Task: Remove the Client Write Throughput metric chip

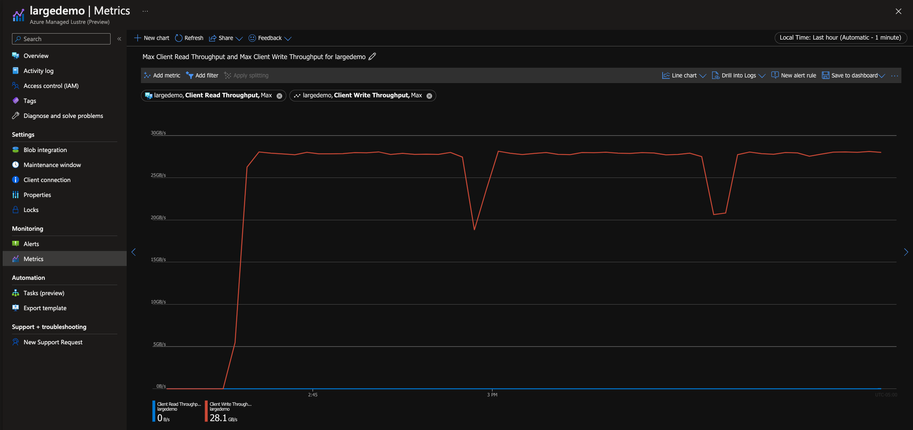Action: point(429,96)
